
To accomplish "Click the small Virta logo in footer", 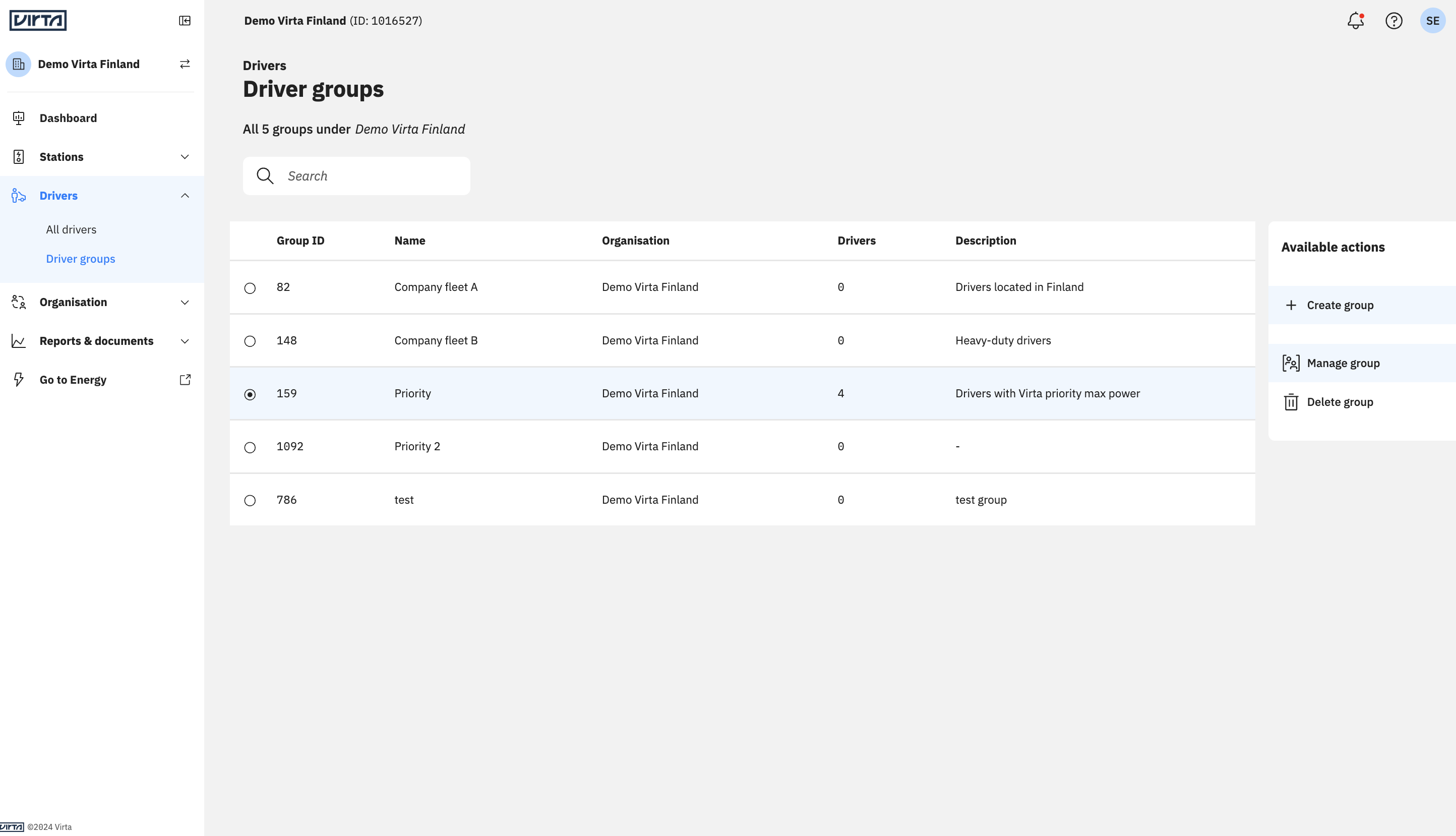I will (x=12, y=827).
